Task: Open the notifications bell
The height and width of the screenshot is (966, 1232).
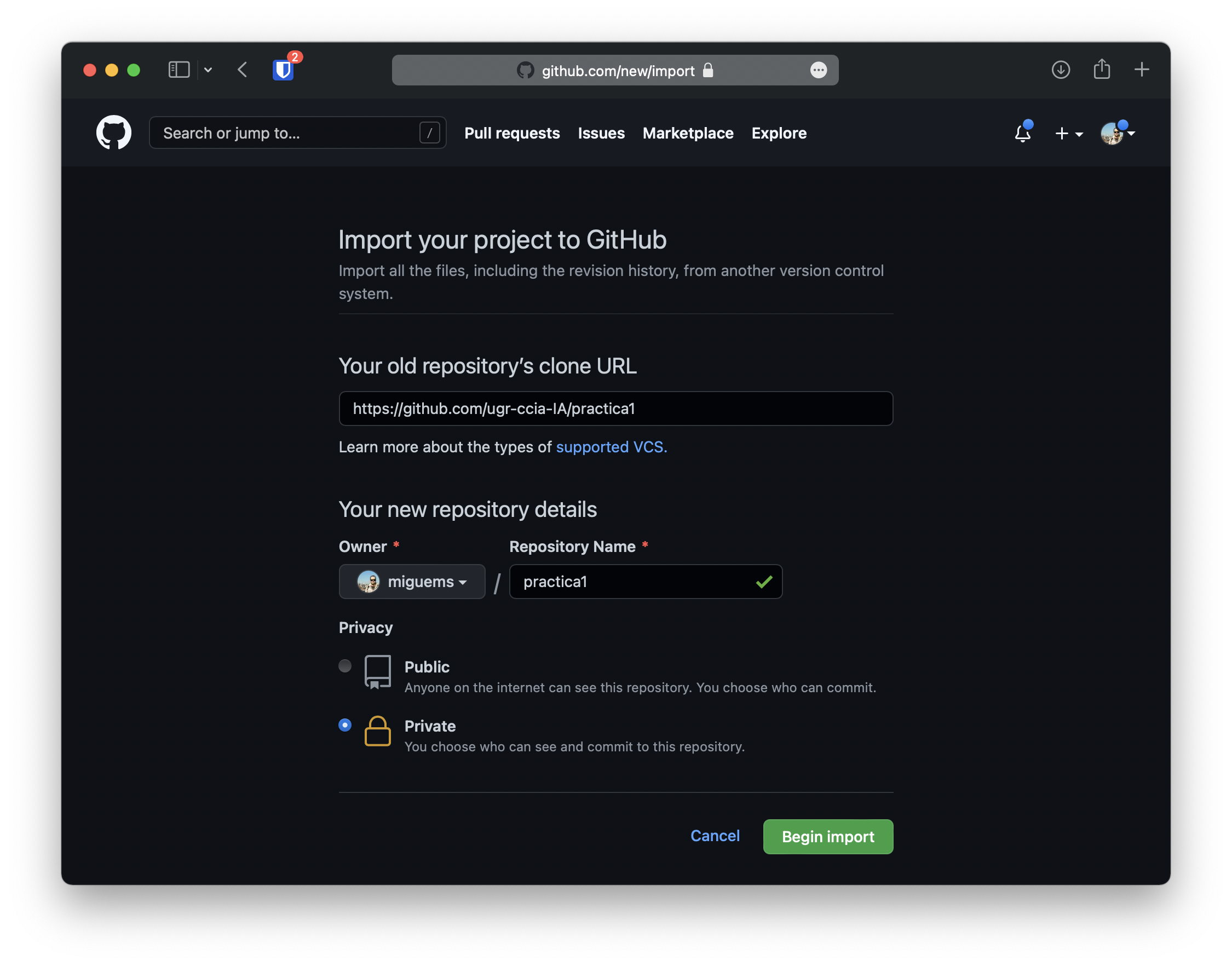Action: (x=1022, y=134)
